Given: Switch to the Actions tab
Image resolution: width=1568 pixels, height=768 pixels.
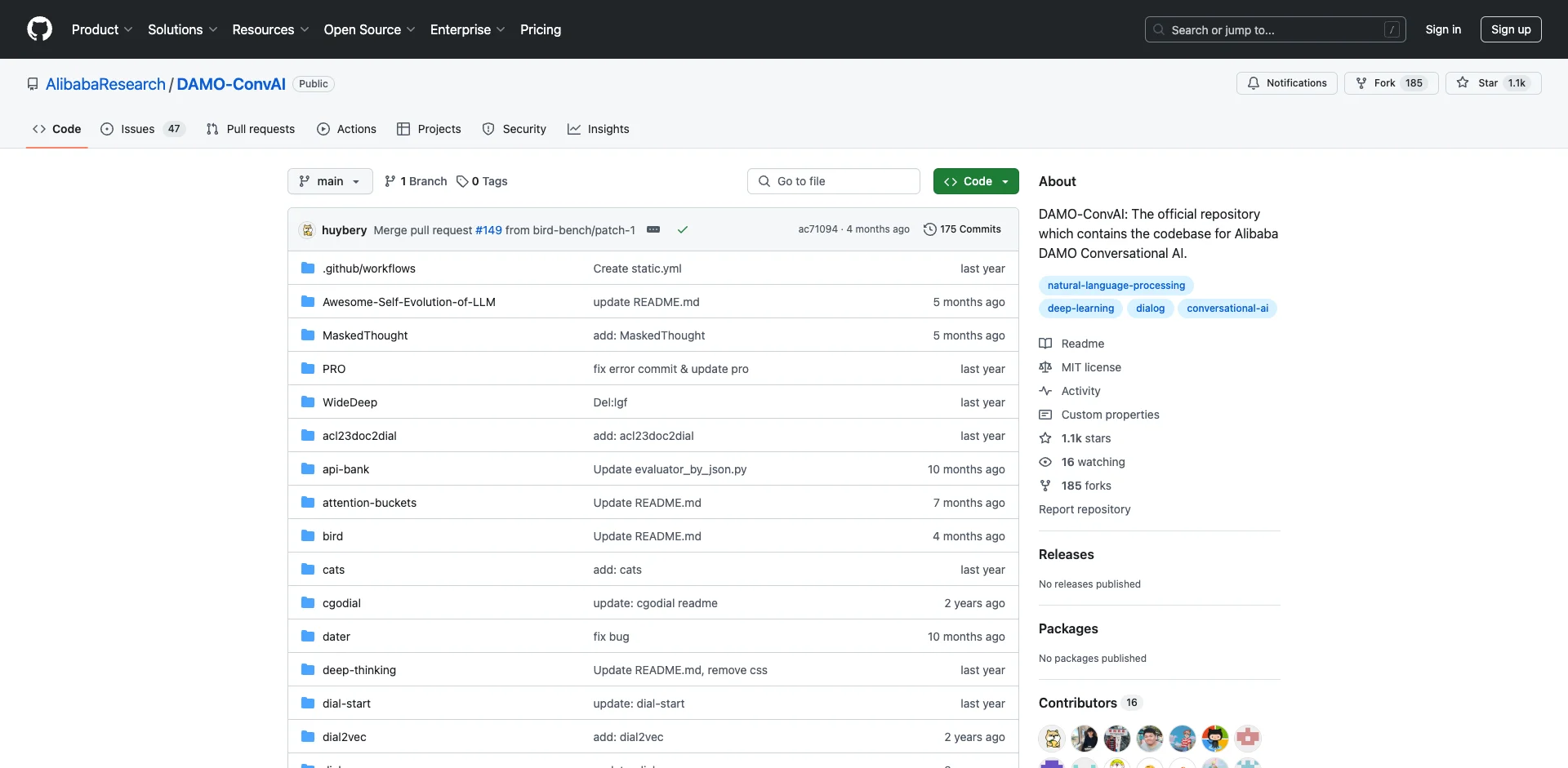Looking at the screenshot, I should click(347, 129).
